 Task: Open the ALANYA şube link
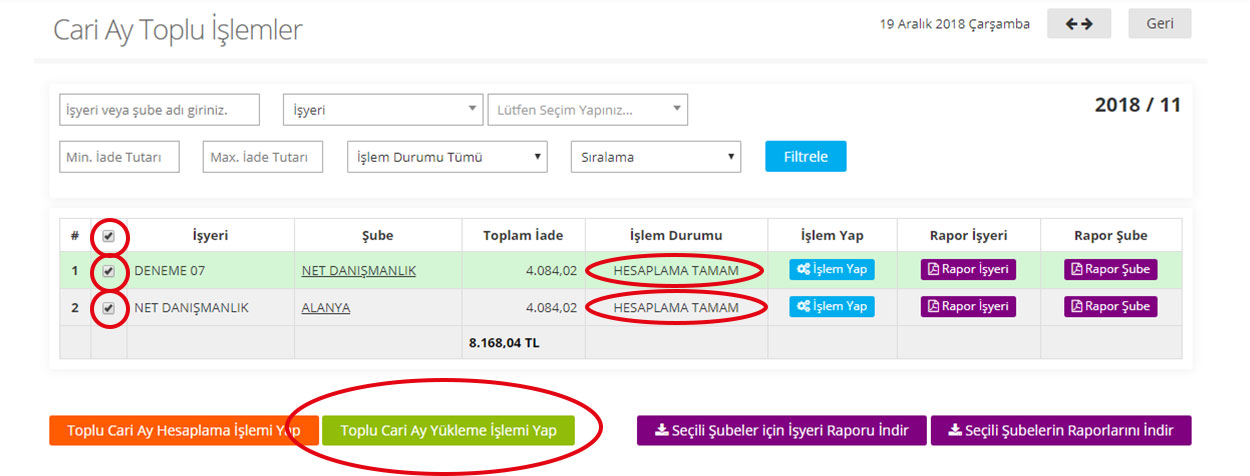tap(326, 308)
